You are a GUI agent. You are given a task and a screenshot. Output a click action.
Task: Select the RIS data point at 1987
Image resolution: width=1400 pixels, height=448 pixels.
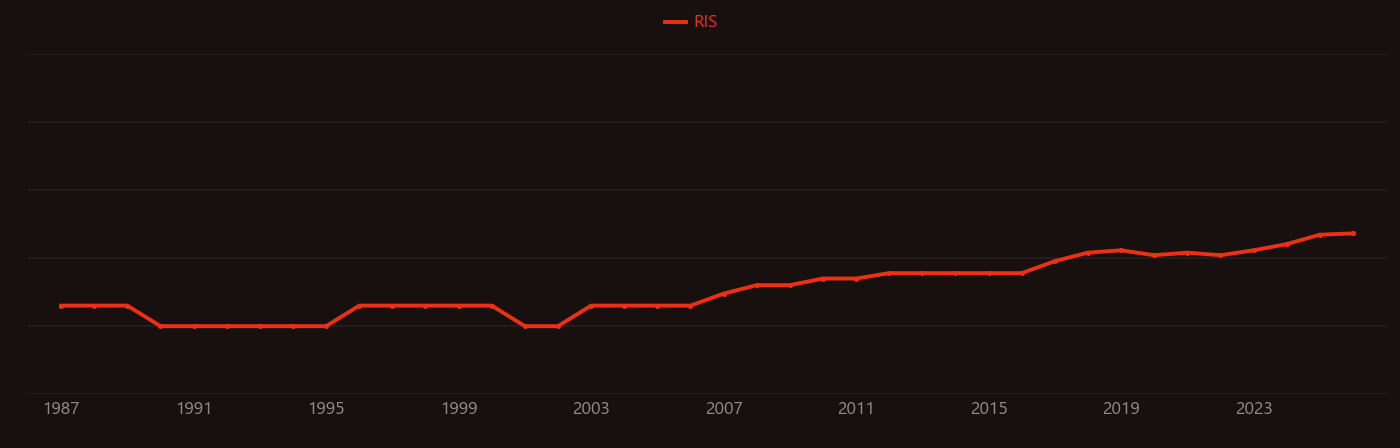(61, 306)
